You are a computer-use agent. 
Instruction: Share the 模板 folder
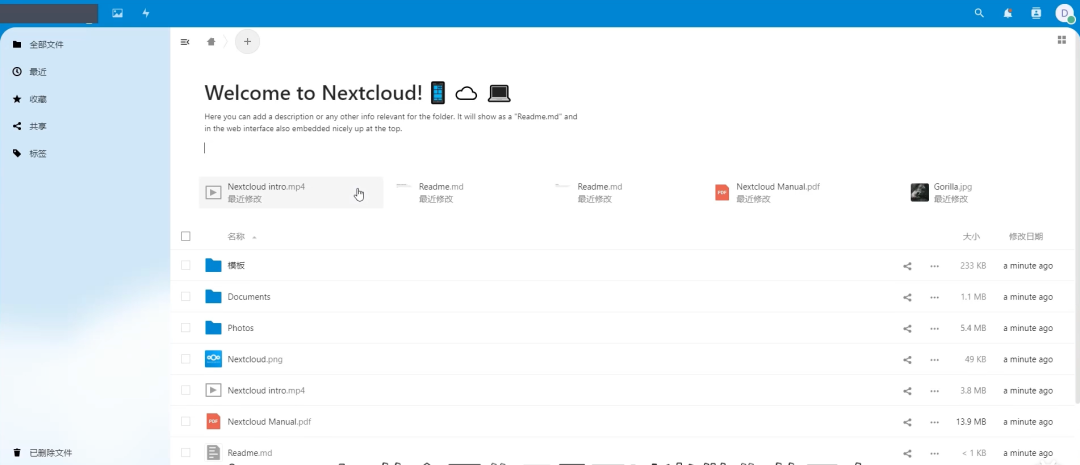[x=907, y=266]
